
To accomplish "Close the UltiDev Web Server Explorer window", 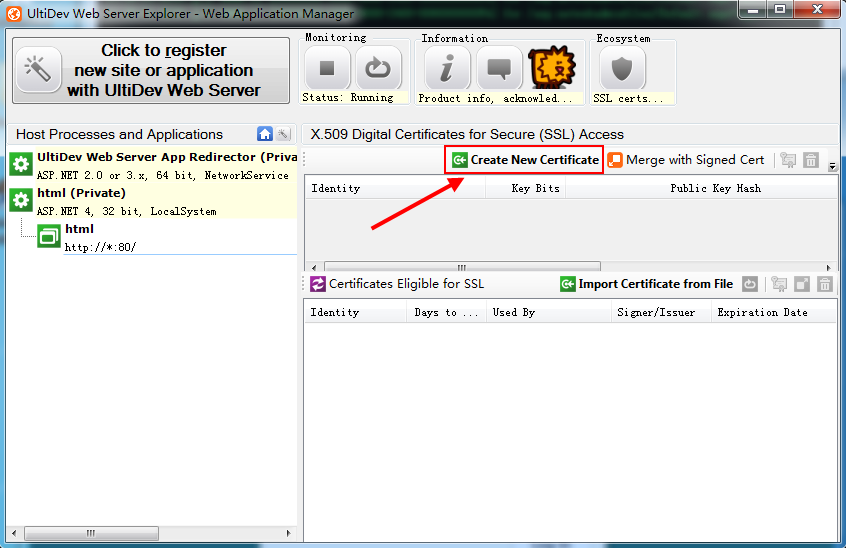I will (817, 9).
